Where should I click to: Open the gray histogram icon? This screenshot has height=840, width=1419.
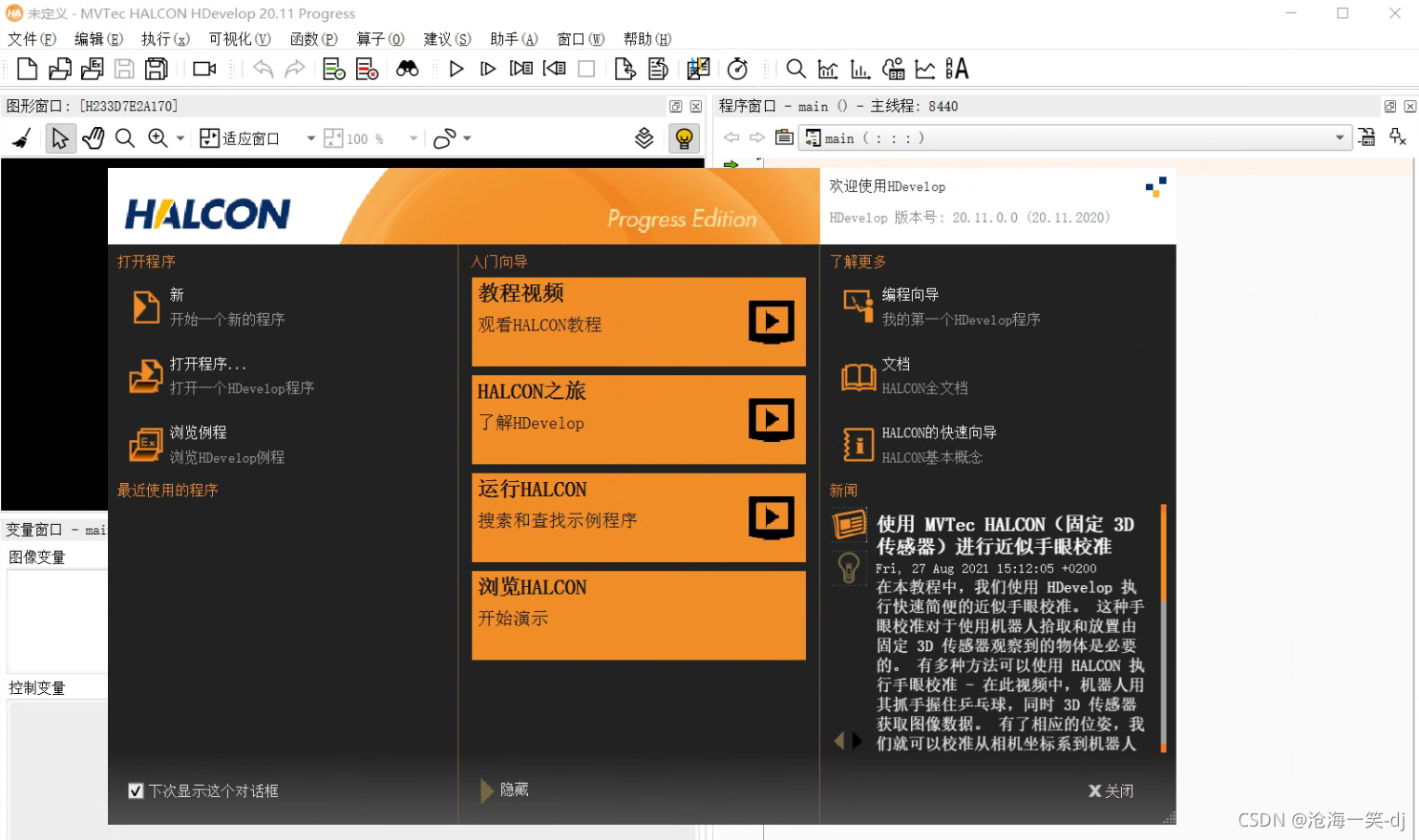[x=828, y=69]
